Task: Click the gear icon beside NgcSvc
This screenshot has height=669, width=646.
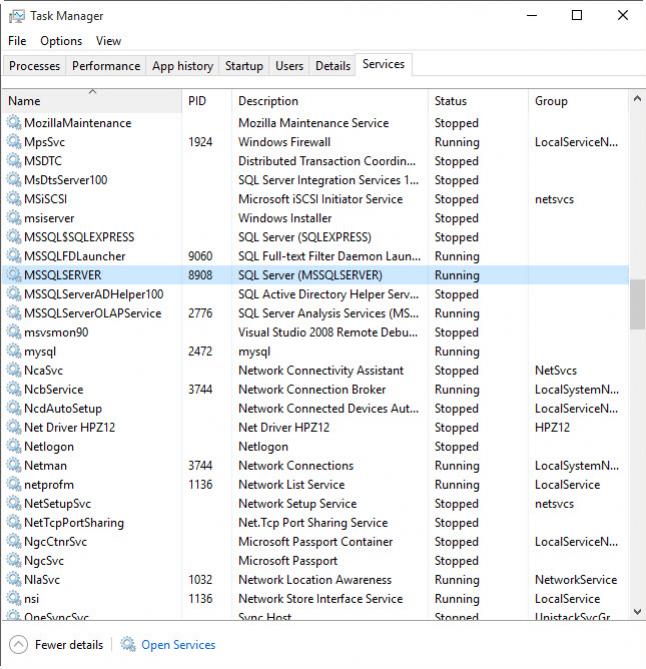Action: (14, 561)
